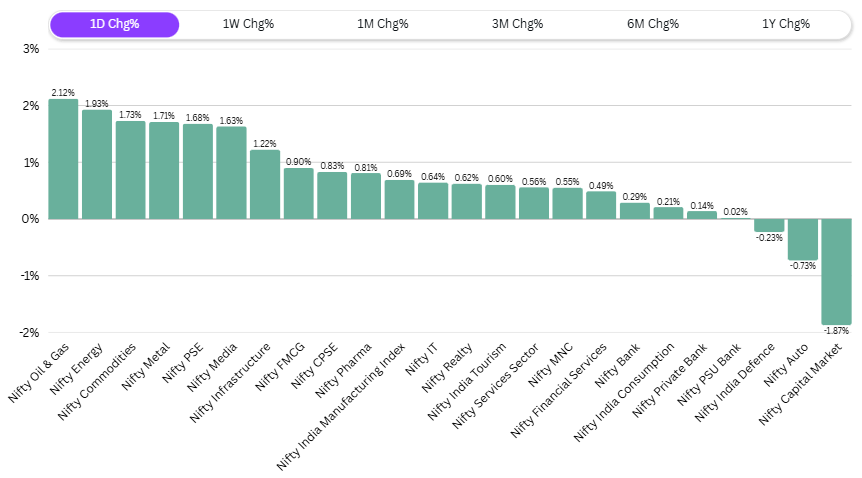Click the Nifty Capital Market negative bar
The height and width of the screenshot is (478, 862).
(x=836, y=271)
